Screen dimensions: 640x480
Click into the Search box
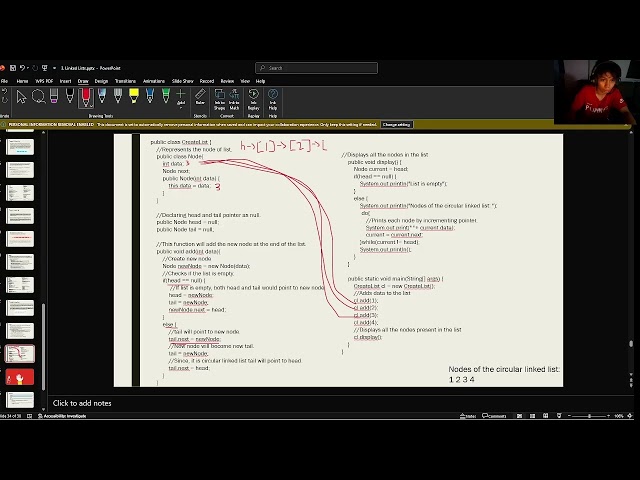tap(317, 68)
